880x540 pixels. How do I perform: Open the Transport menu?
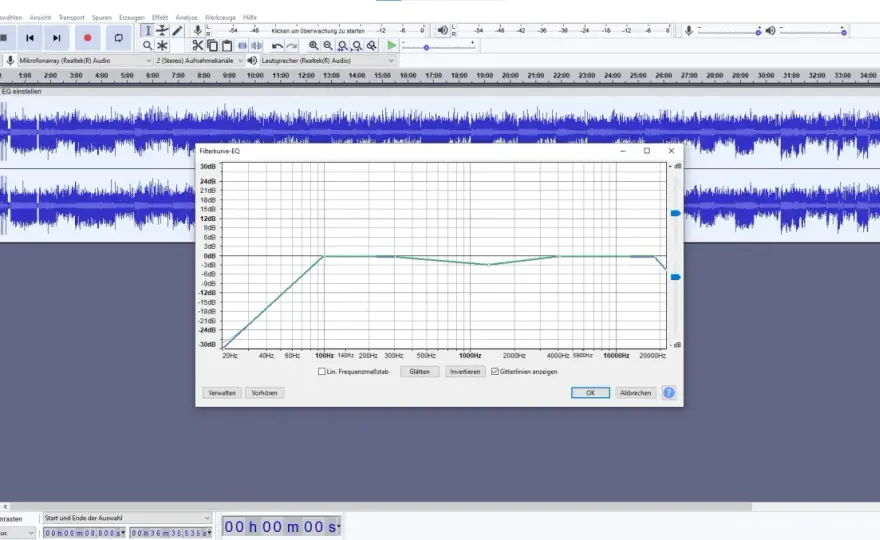click(71, 17)
